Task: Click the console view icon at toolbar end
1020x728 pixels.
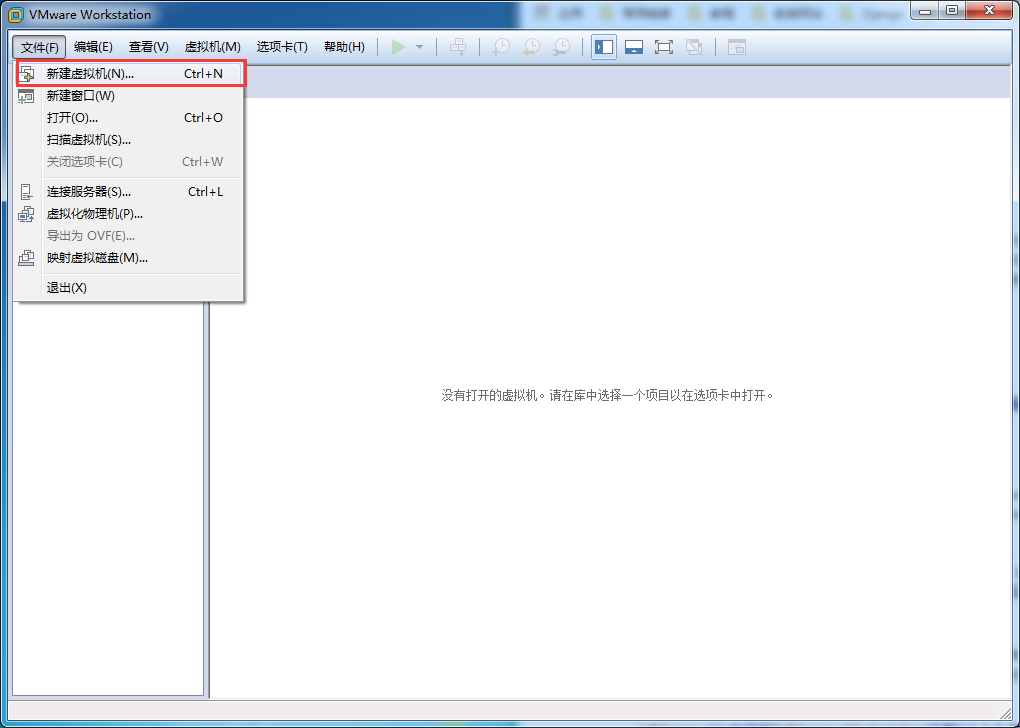Action: click(736, 47)
